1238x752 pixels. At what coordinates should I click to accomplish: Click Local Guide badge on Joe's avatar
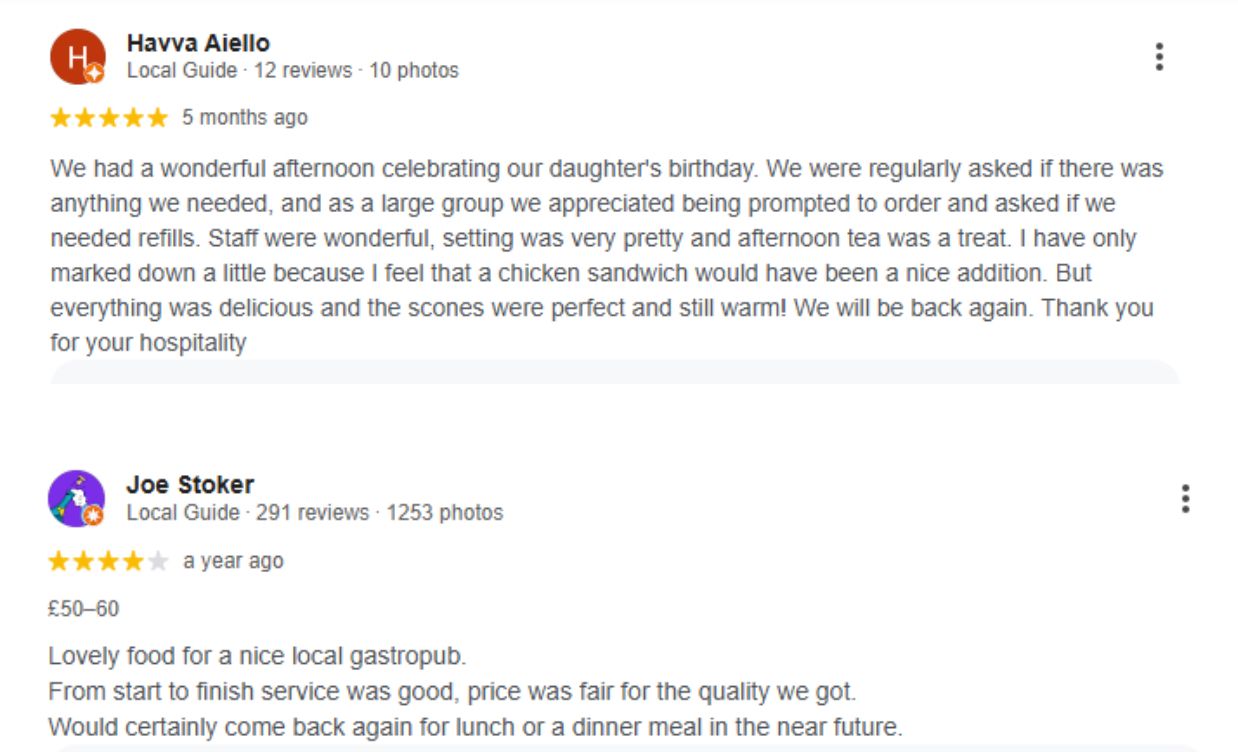click(93, 515)
